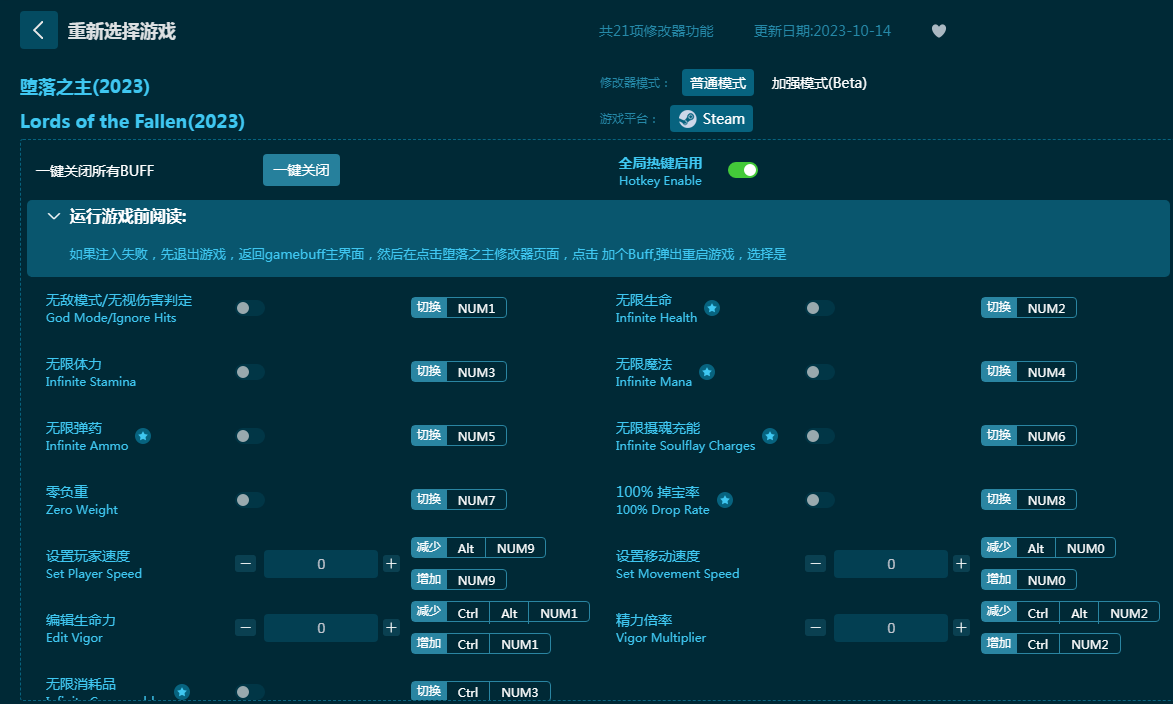Click the heart favorite icon

click(939, 31)
